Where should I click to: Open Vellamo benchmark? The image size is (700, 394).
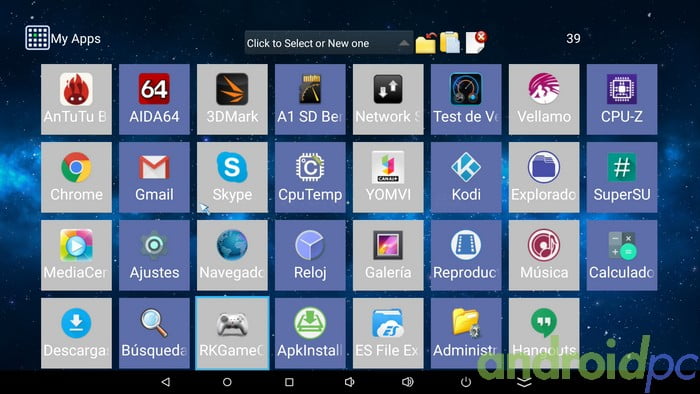(544, 99)
